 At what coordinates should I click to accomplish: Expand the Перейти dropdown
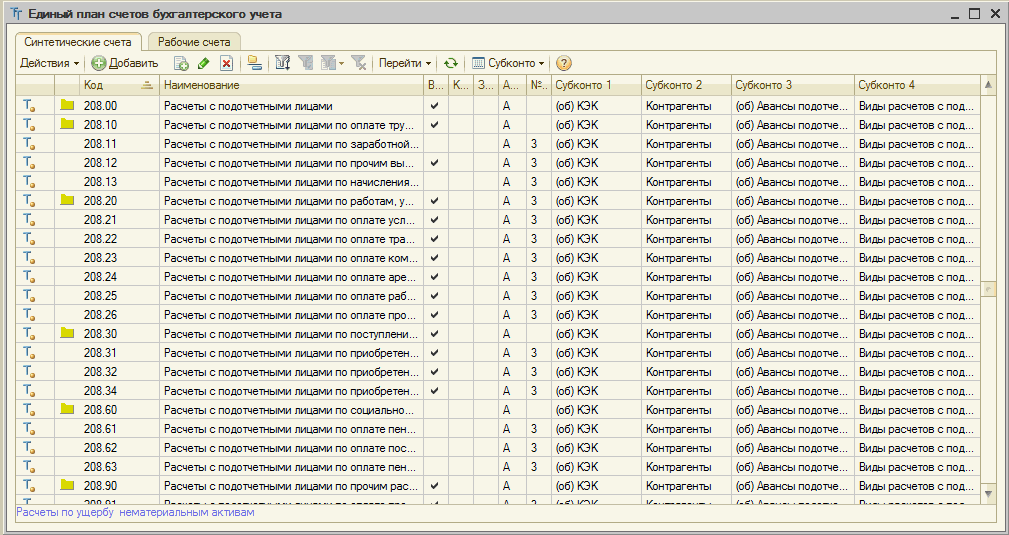405,63
